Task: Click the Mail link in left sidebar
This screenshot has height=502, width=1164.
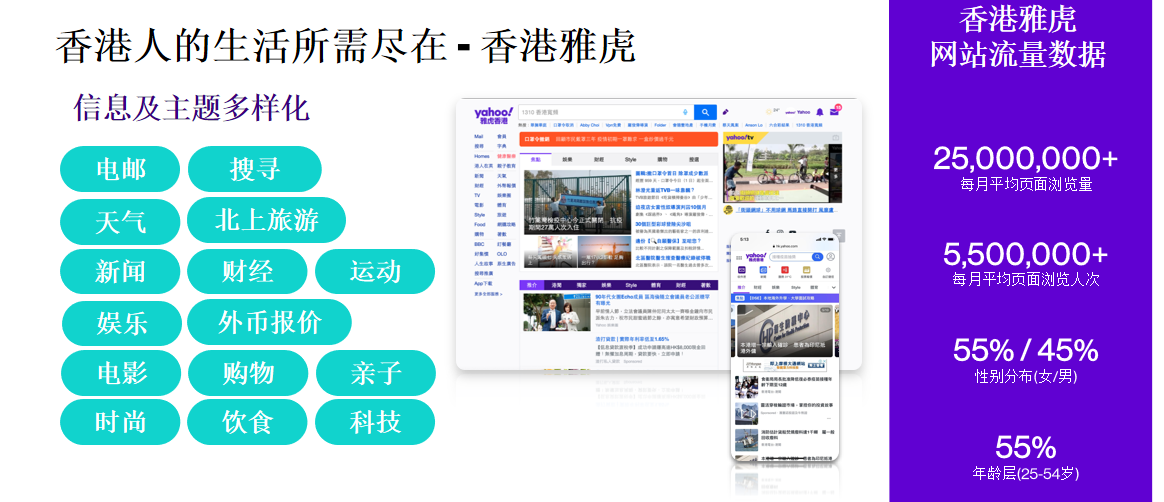Action: point(479,137)
